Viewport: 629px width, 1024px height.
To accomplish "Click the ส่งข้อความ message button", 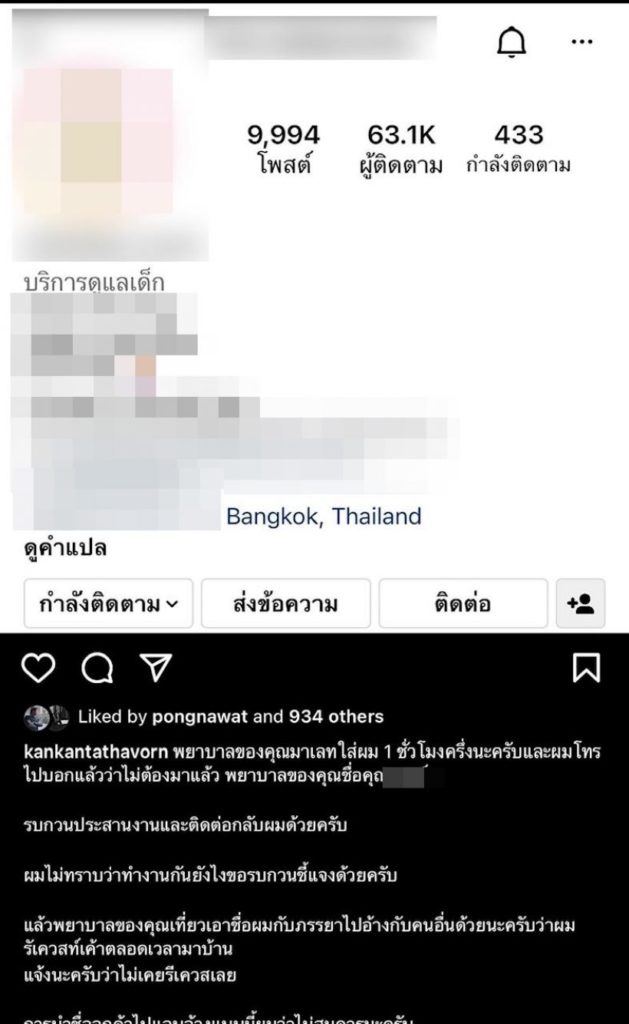I will pos(285,603).
